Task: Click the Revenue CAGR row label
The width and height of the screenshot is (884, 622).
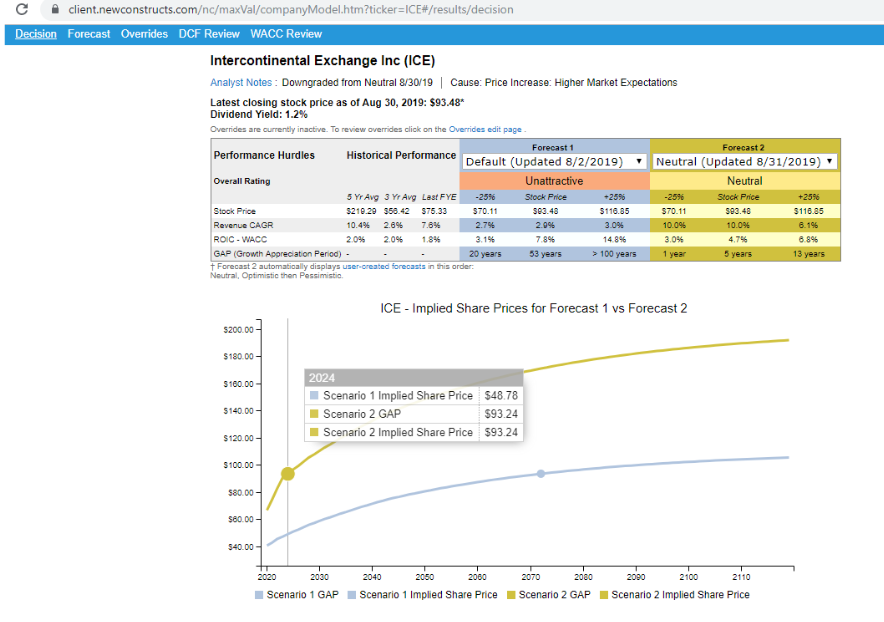Action: click(x=244, y=225)
